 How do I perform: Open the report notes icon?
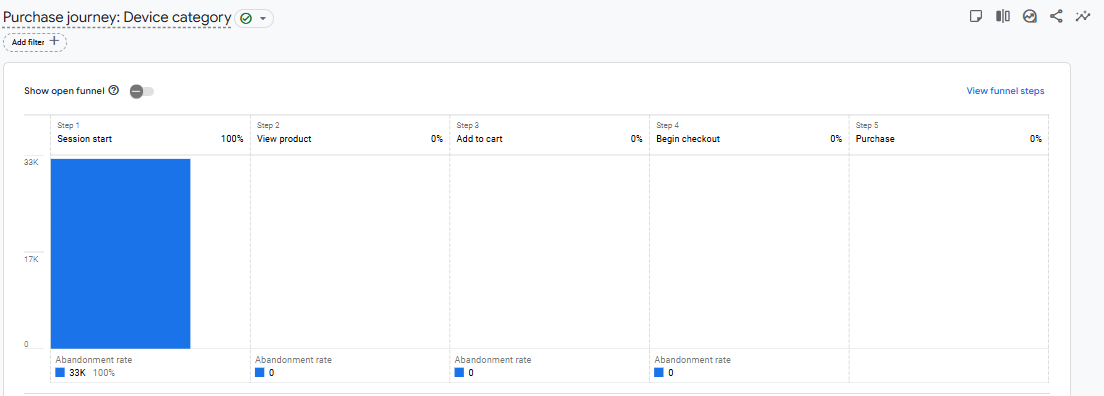(976, 16)
